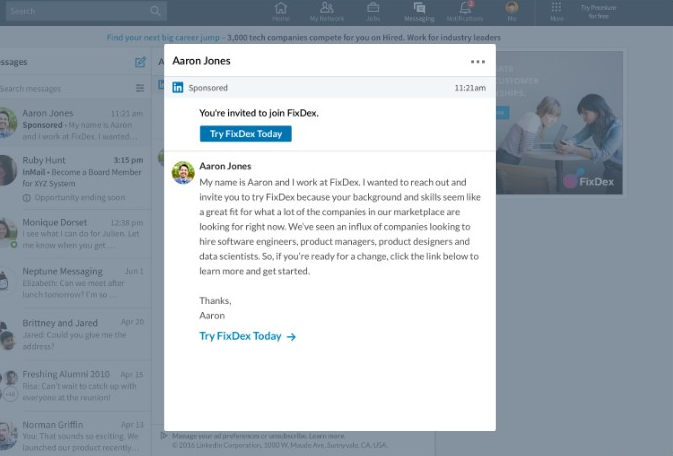
Task: Click the Aaron Jones sender name above message
Action: (x=225, y=166)
